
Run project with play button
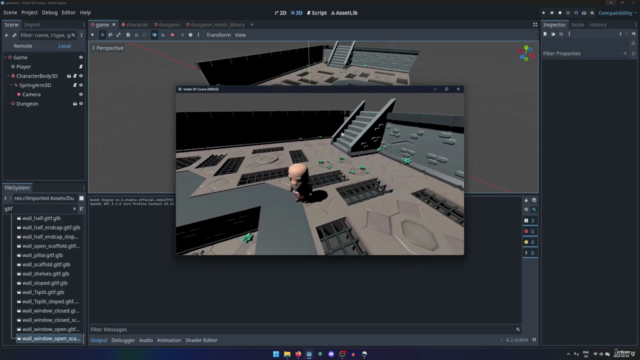(x=544, y=13)
